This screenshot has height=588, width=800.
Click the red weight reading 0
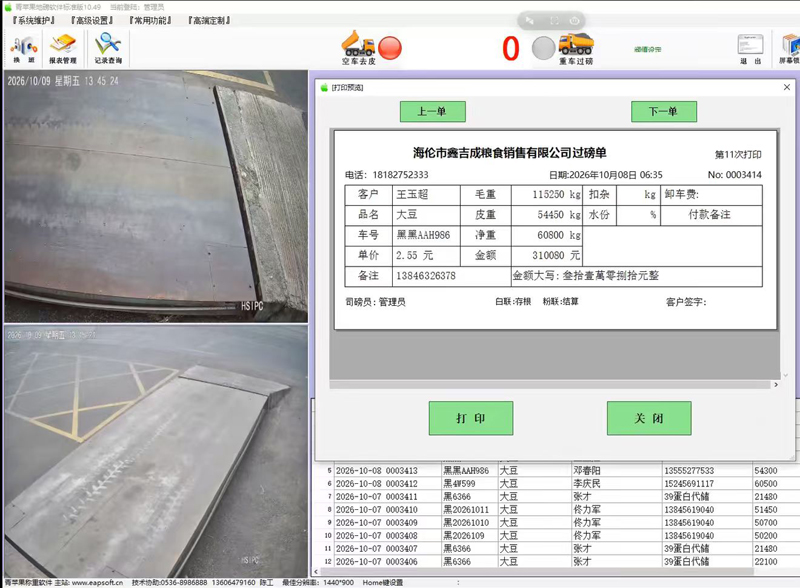tap(511, 49)
